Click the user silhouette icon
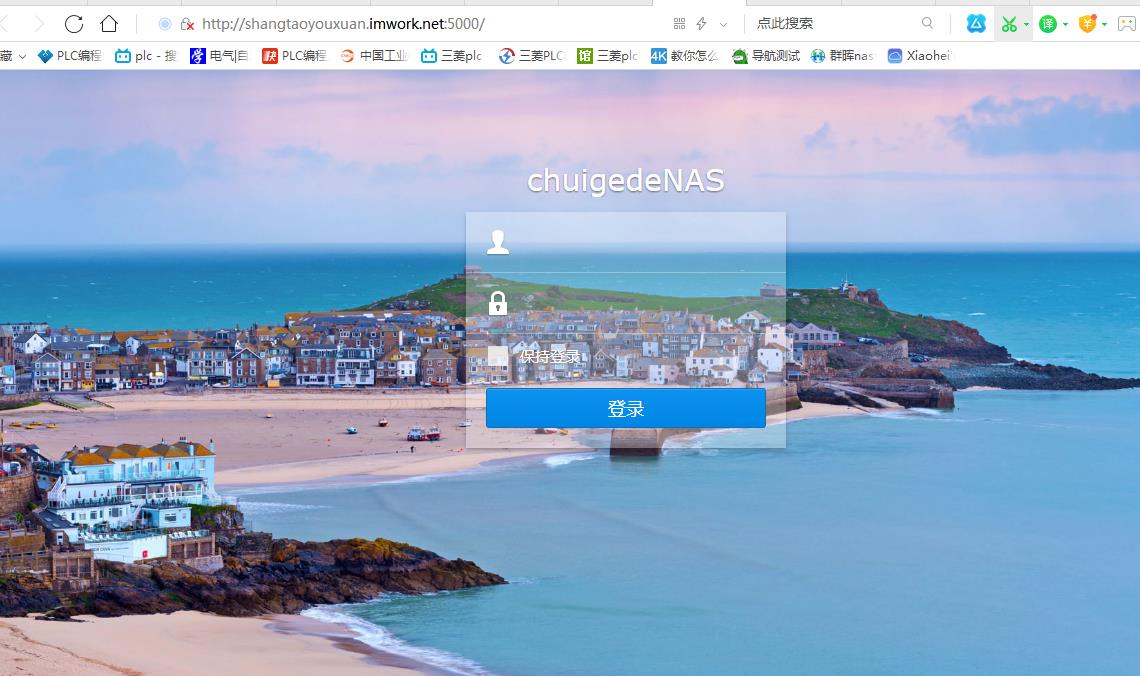1140x676 pixels. tap(498, 242)
